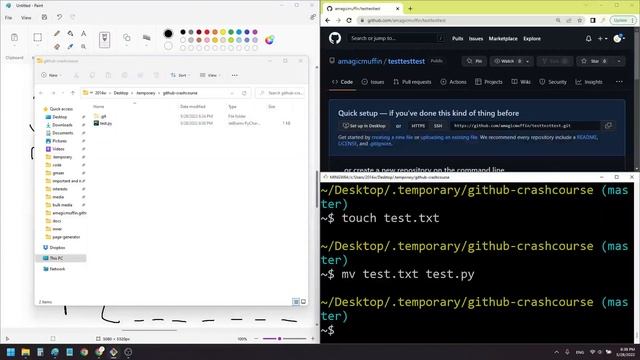The height and width of the screenshot is (360, 640).
Task: Open the amagicmuffin profile link
Action: point(360,61)
